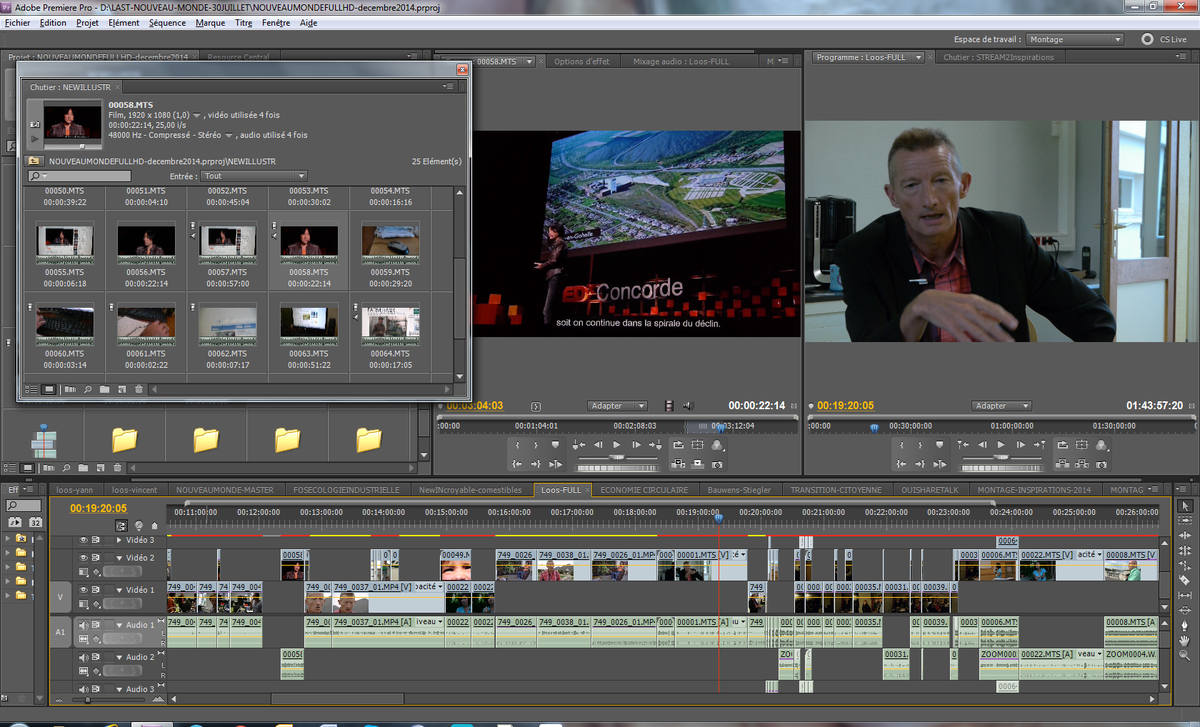1200x727 pixels.
Task: Toggle Loop playback in Source monitor
Action: pyautogui.click(x=679, y=445)
